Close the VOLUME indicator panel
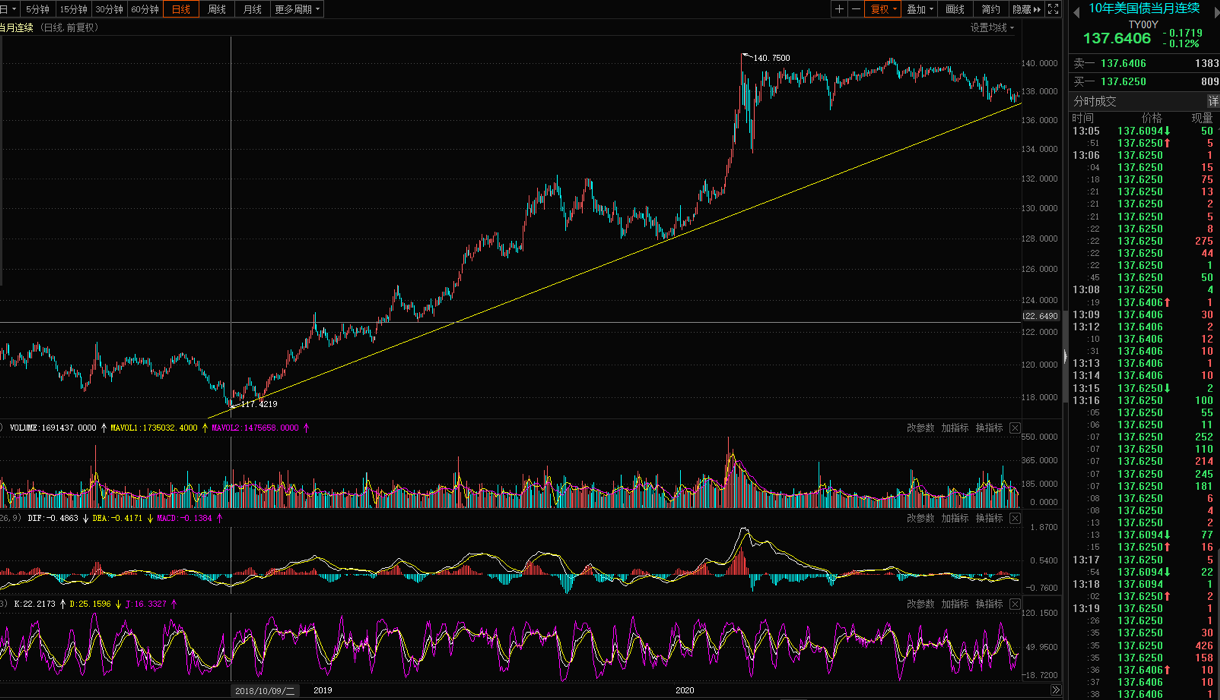This screenshot has height=700, width=1220. click(1015, 428)
